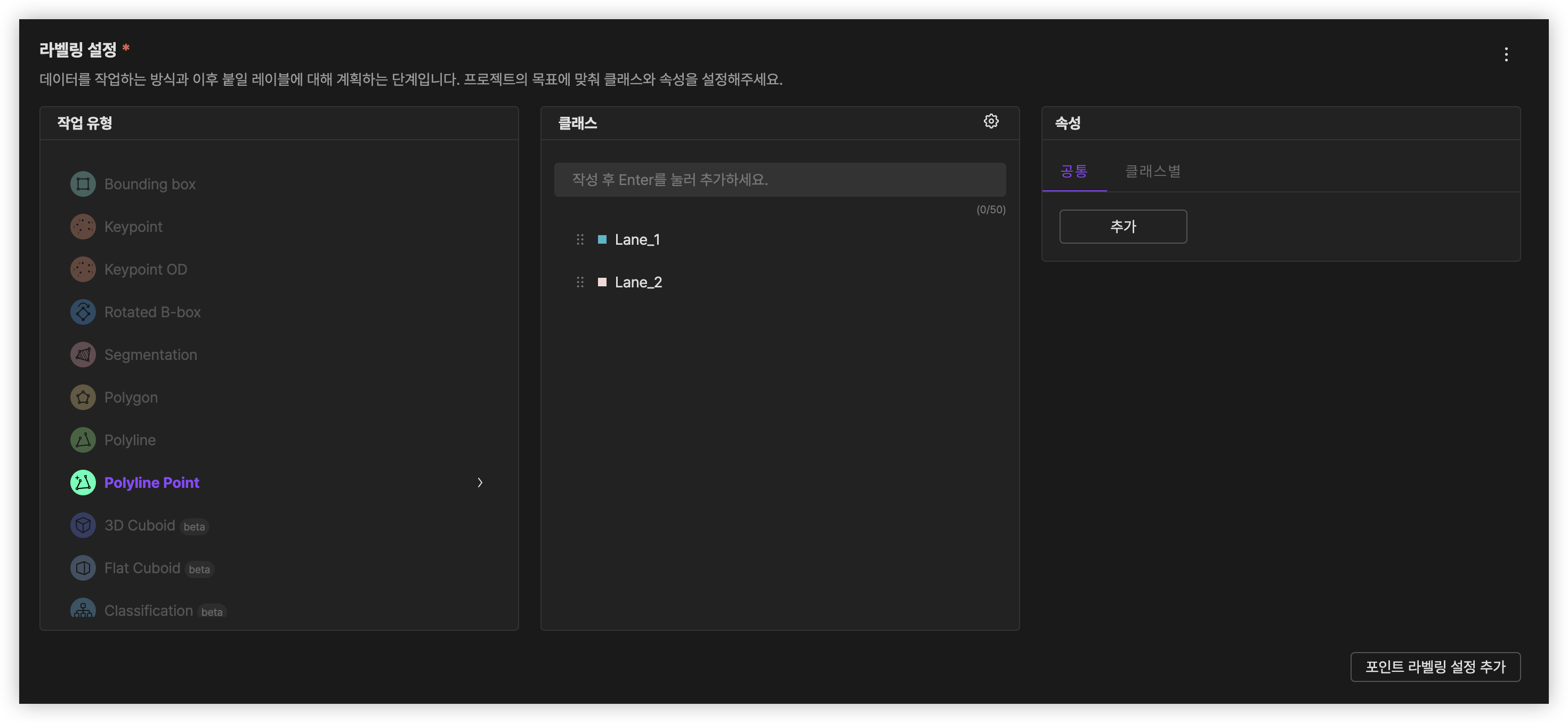The width and height of the screenshot is (1568, 723).
Task: Select the Lane_1 class row
Action: pos(780,239)
